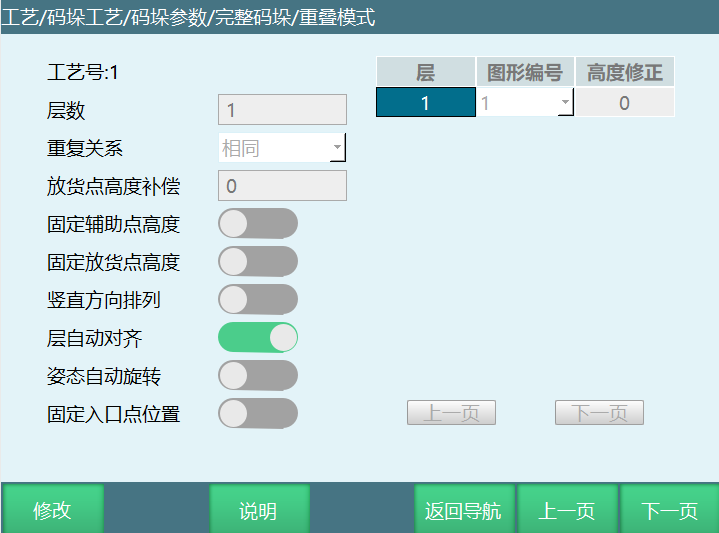Viewport: 719px width, 533px height.
Task: Click the 放货点高度补偿 input field
Action: tap(282, 186)
